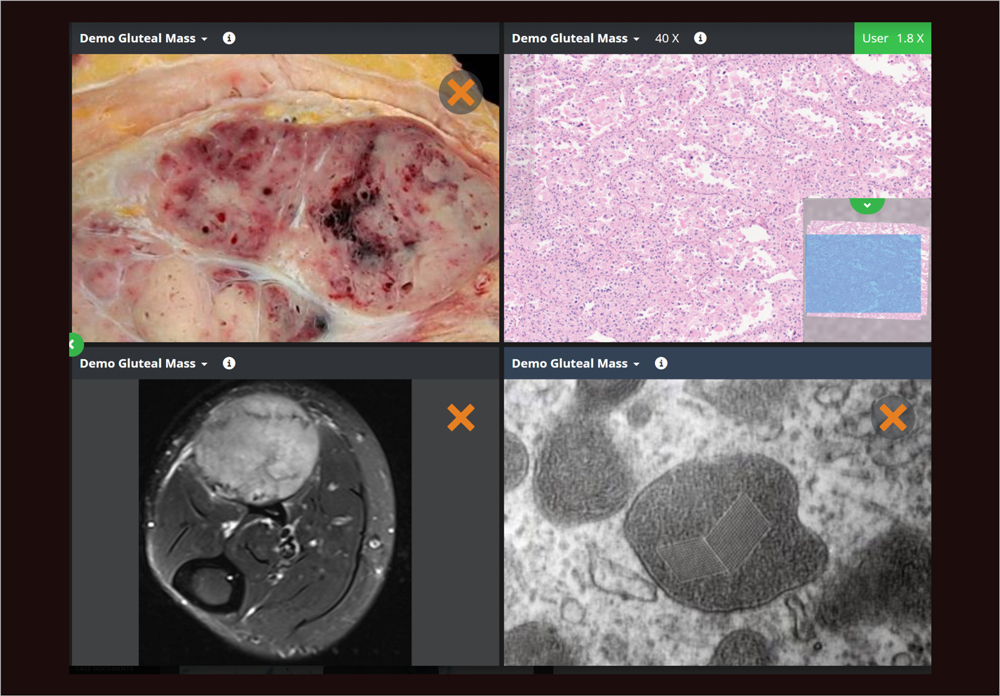Close the MRI scan panel with the orange X

click(460, 418)
